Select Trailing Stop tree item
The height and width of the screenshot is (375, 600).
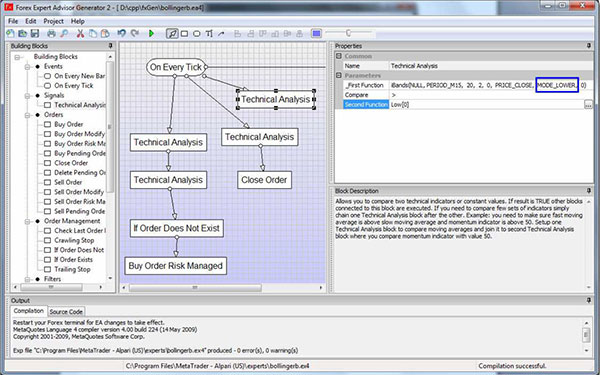tap(72, 269)
